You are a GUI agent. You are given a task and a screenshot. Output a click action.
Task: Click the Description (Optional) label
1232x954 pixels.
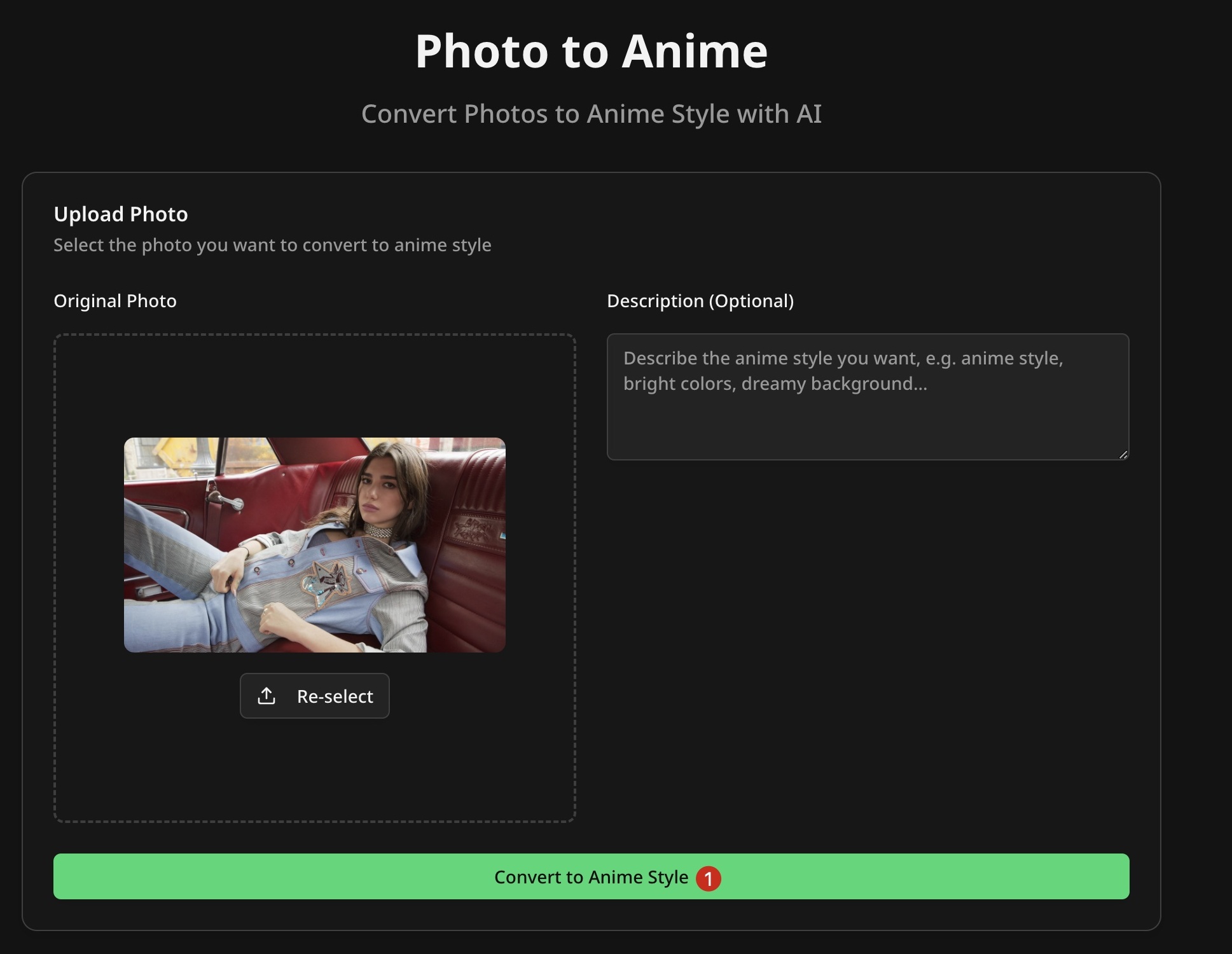click(x=700, y=301)
